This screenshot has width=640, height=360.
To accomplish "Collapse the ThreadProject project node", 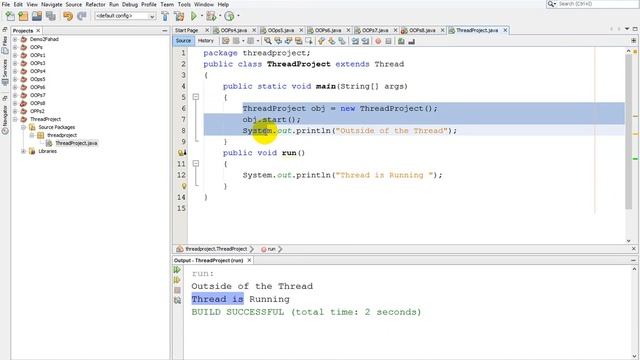I will click(x=15, y=119).
